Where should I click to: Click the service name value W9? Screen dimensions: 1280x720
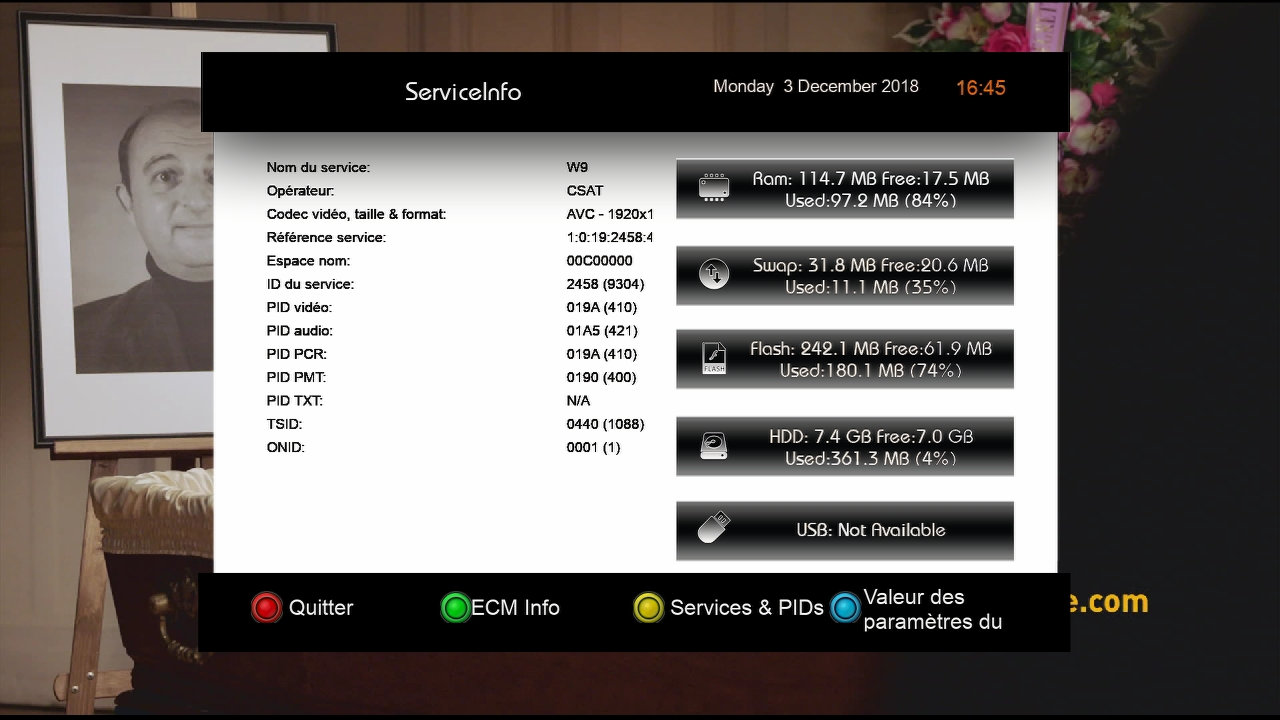pyautogui.click(x=577, y=167)
